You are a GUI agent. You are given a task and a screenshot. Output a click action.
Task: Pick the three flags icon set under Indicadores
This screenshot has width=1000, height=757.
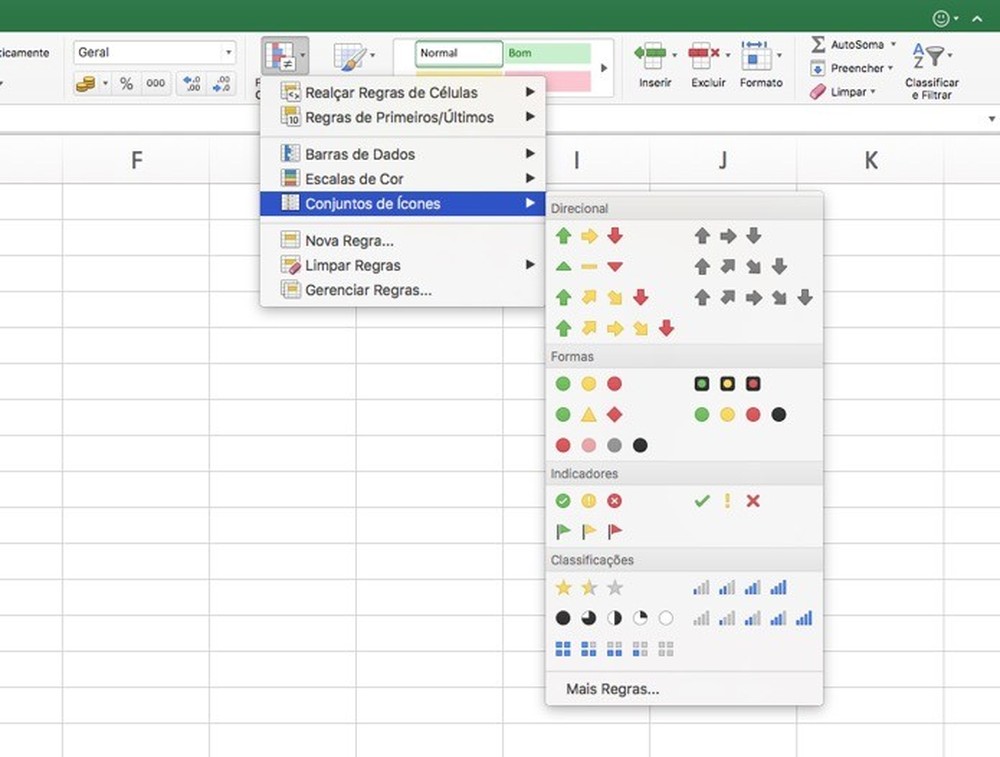point(589,531)
